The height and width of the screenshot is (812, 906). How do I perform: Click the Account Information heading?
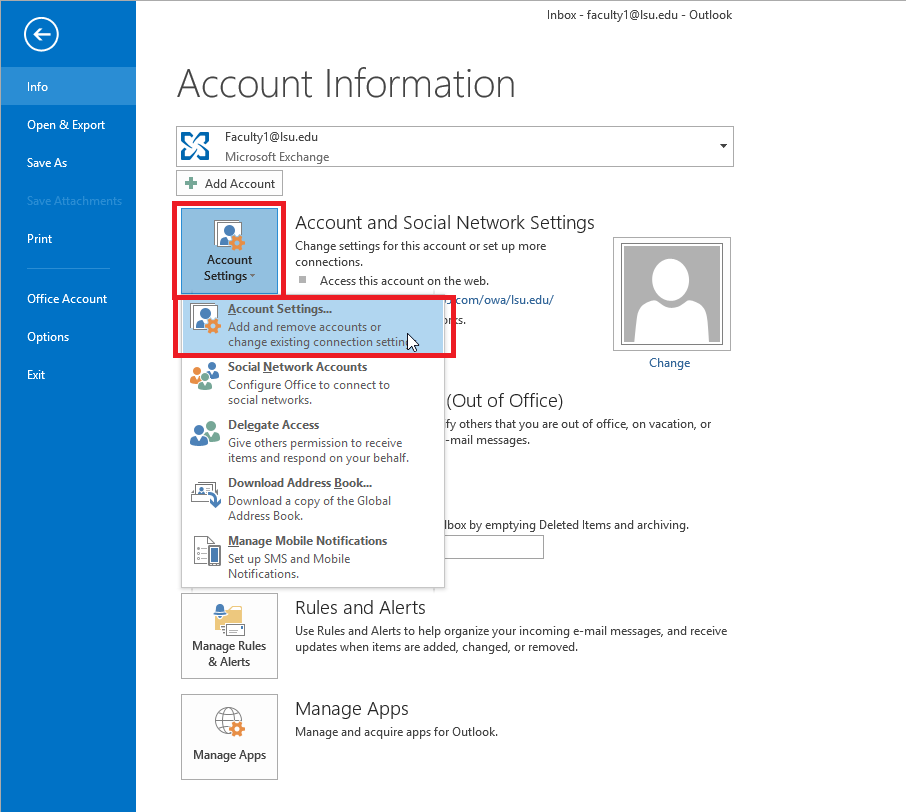click(346, 84)
